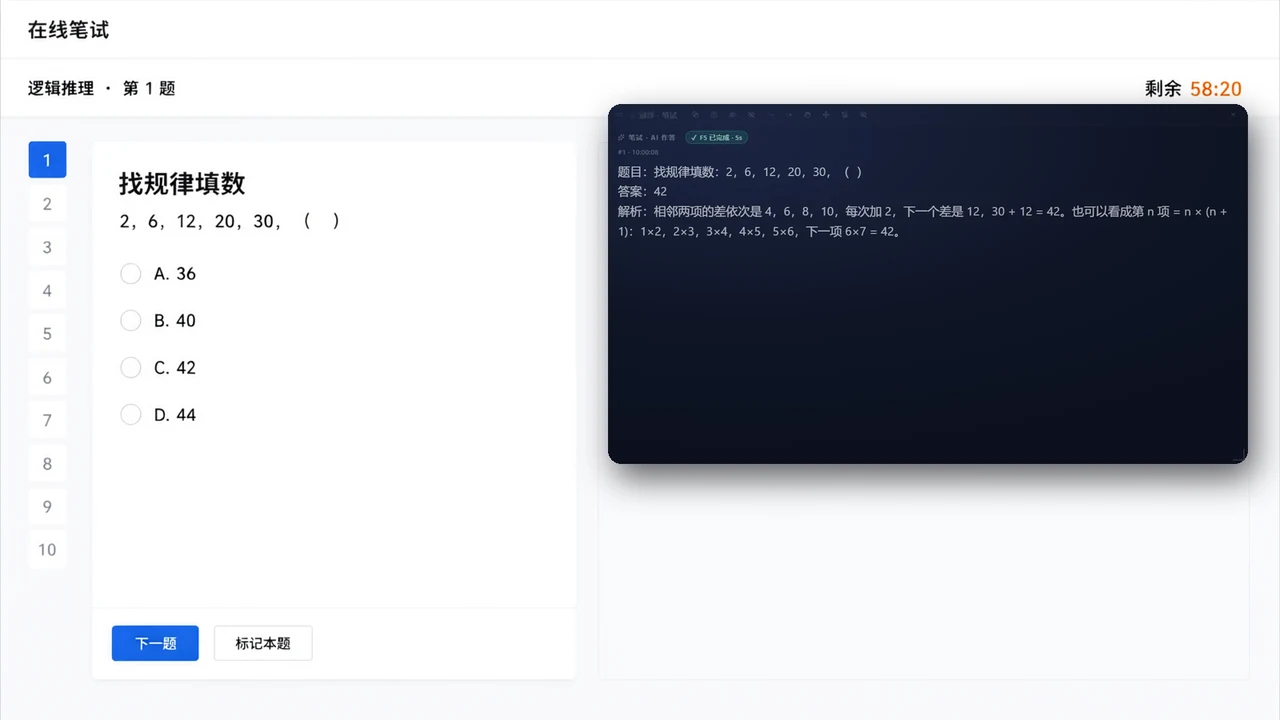
Task: Click the eye icon in the overlay toolbar
Action: point(733,115)
